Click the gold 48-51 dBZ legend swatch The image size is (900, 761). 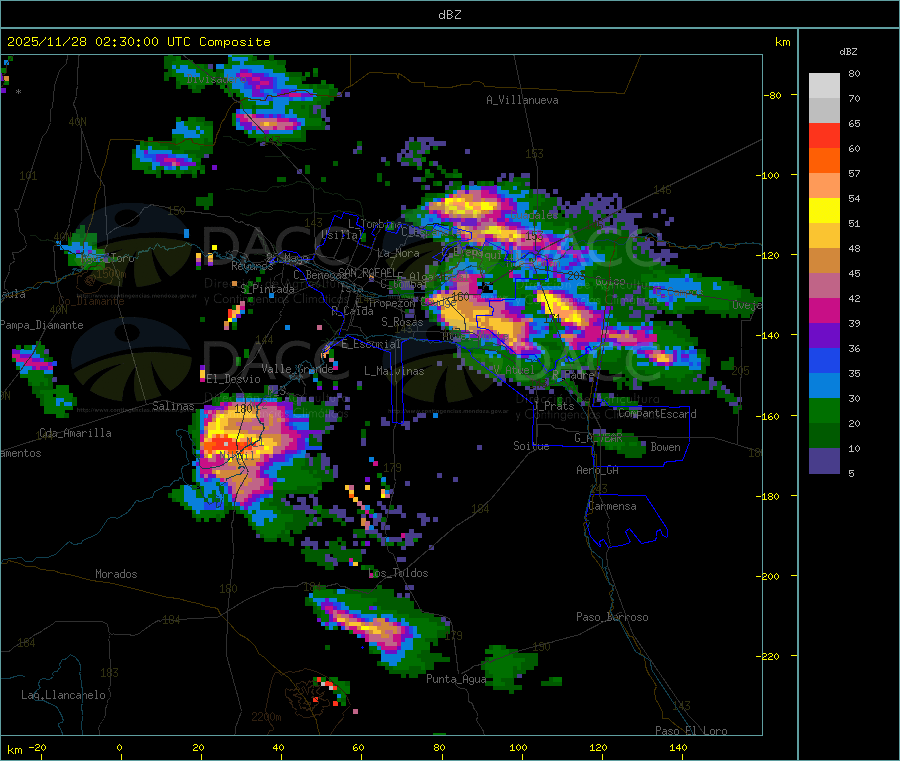824,236
